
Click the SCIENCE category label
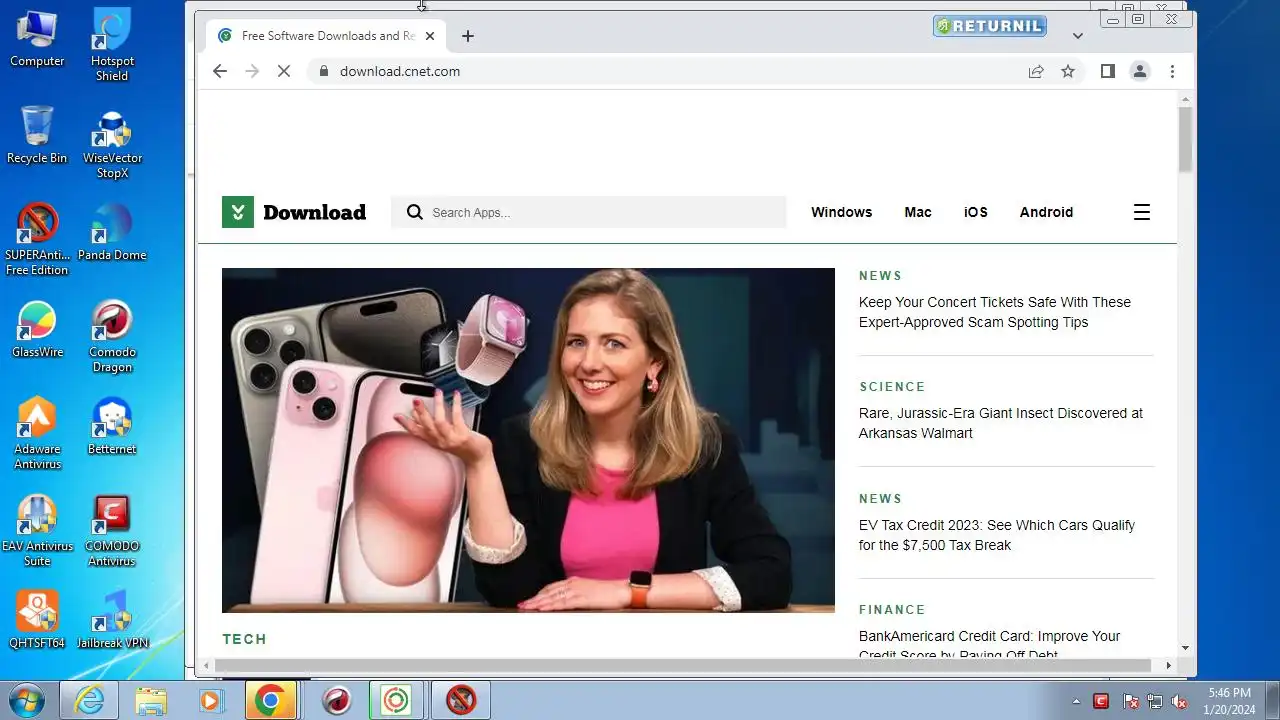(x=892, y=387)
